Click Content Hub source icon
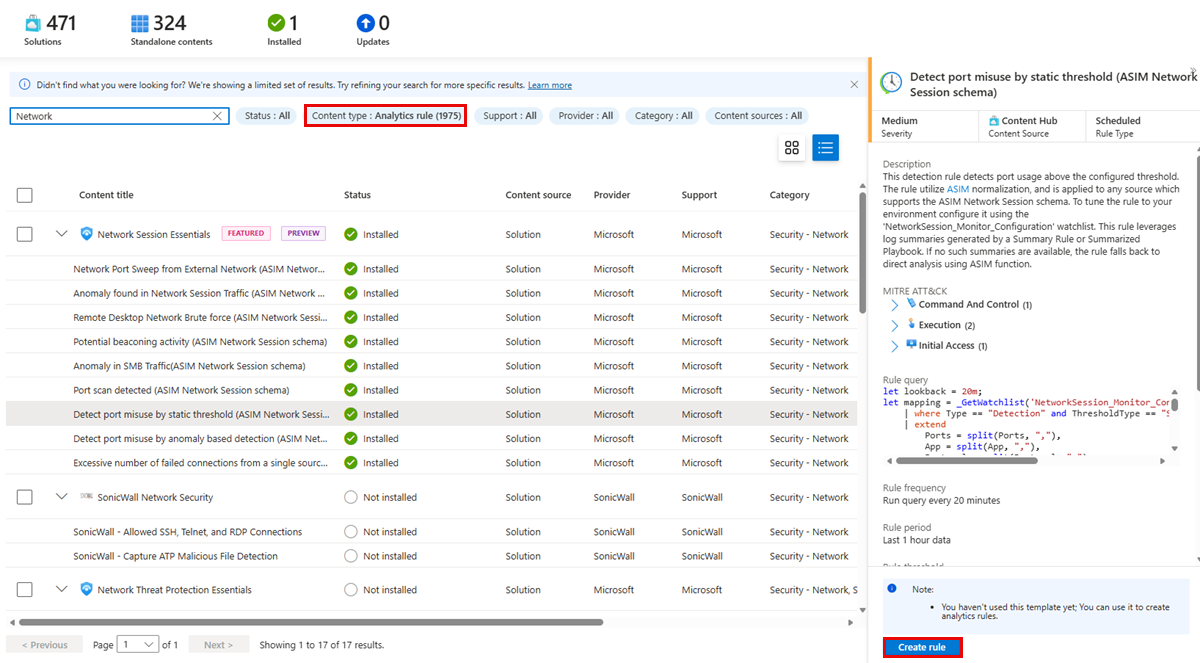The width and height of the screenshot is (1200, 663). (x=994, y=121)
